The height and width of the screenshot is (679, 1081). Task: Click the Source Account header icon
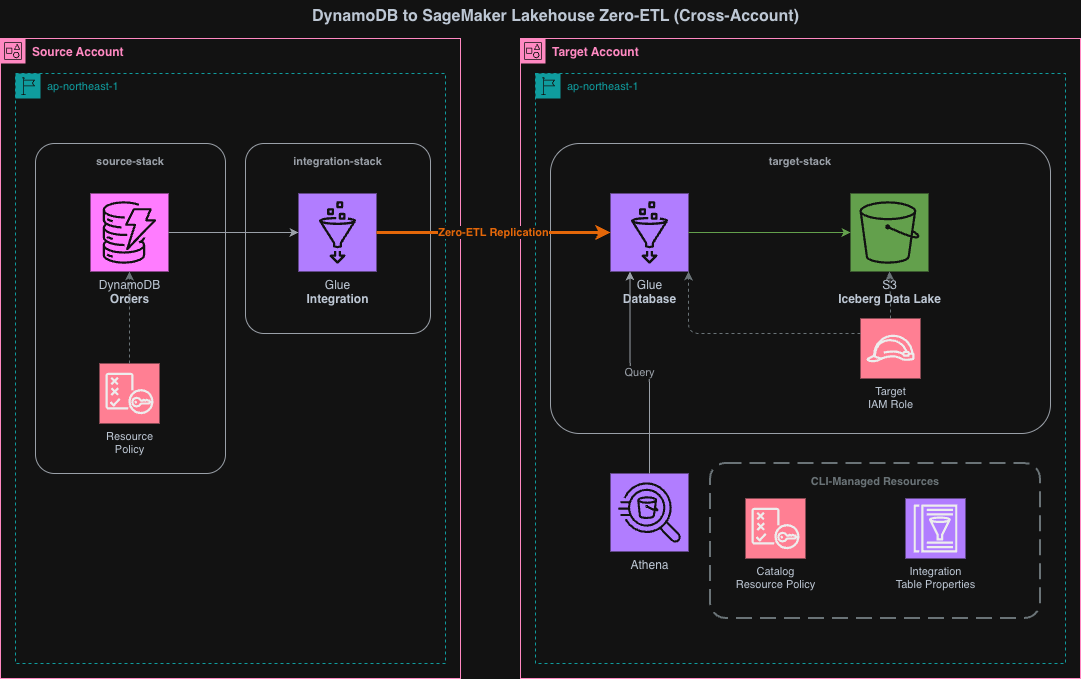point(13,51)
